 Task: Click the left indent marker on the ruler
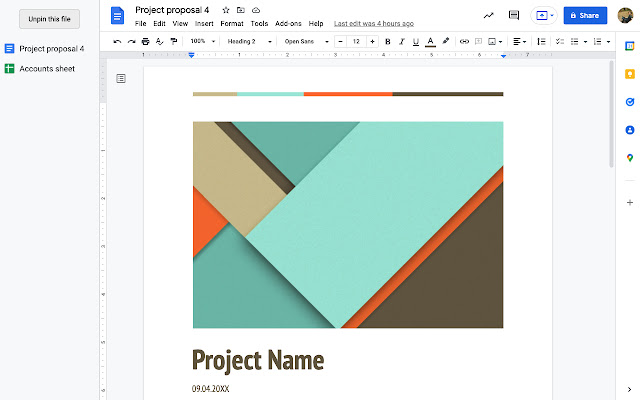[x=191, y=55]
